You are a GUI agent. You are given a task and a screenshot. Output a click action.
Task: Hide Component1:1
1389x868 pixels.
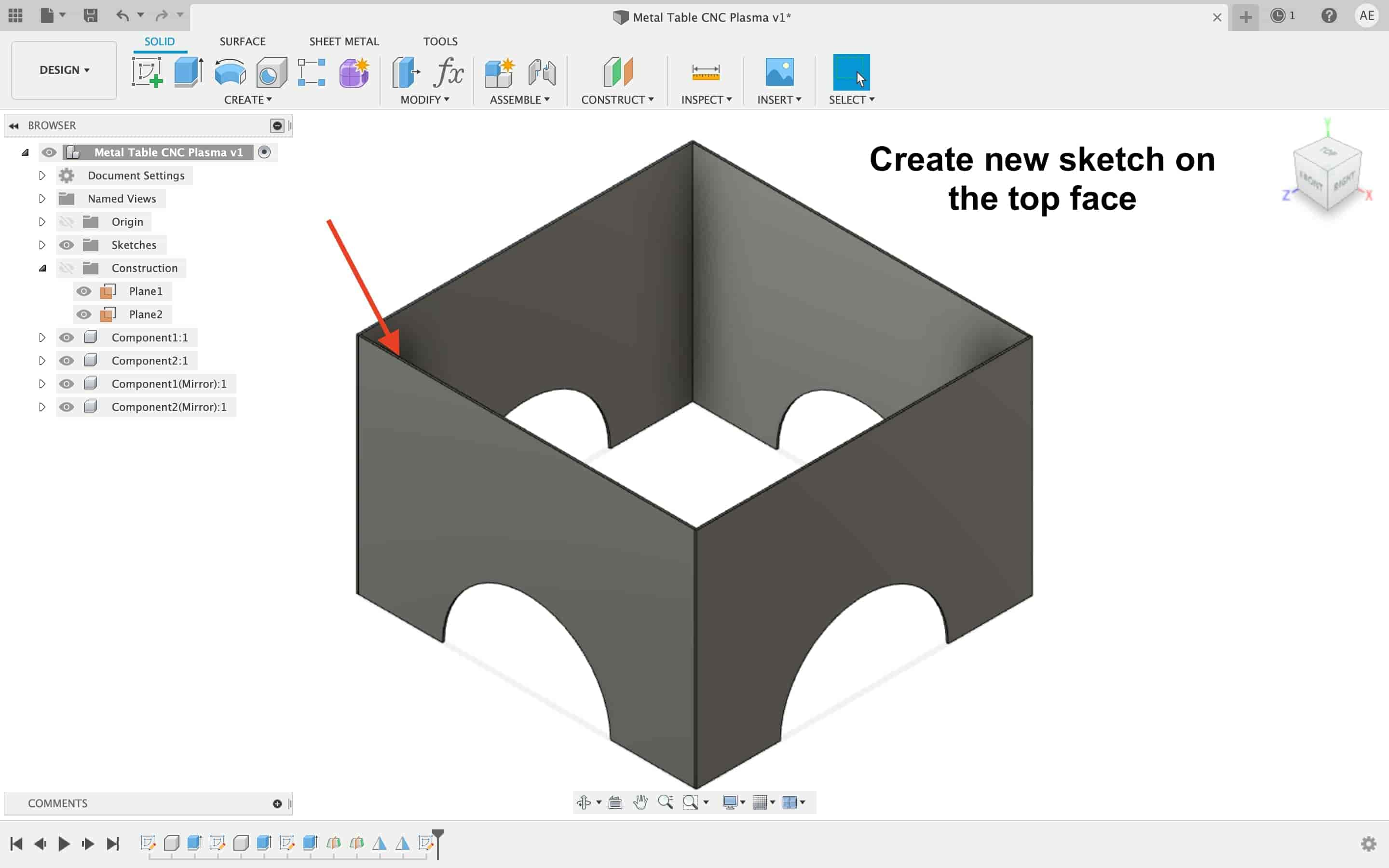pos(67,338)
